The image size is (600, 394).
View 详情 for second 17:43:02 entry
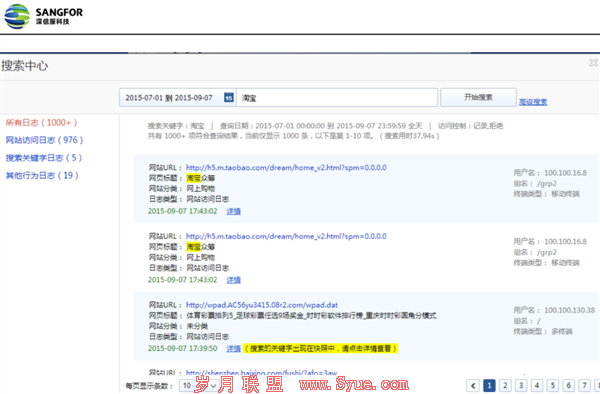click(233, 280)
